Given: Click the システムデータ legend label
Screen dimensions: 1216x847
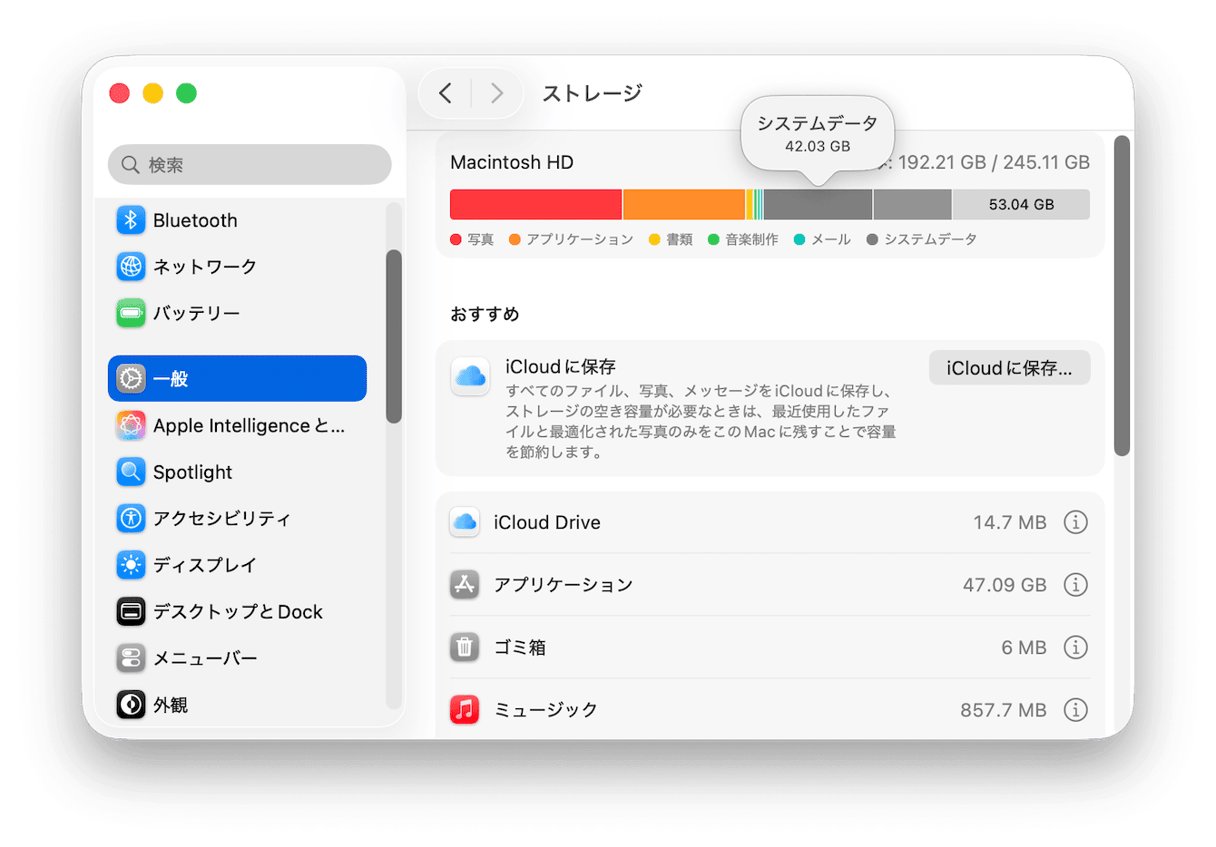Looking at the screenshot, I should 930,240.
